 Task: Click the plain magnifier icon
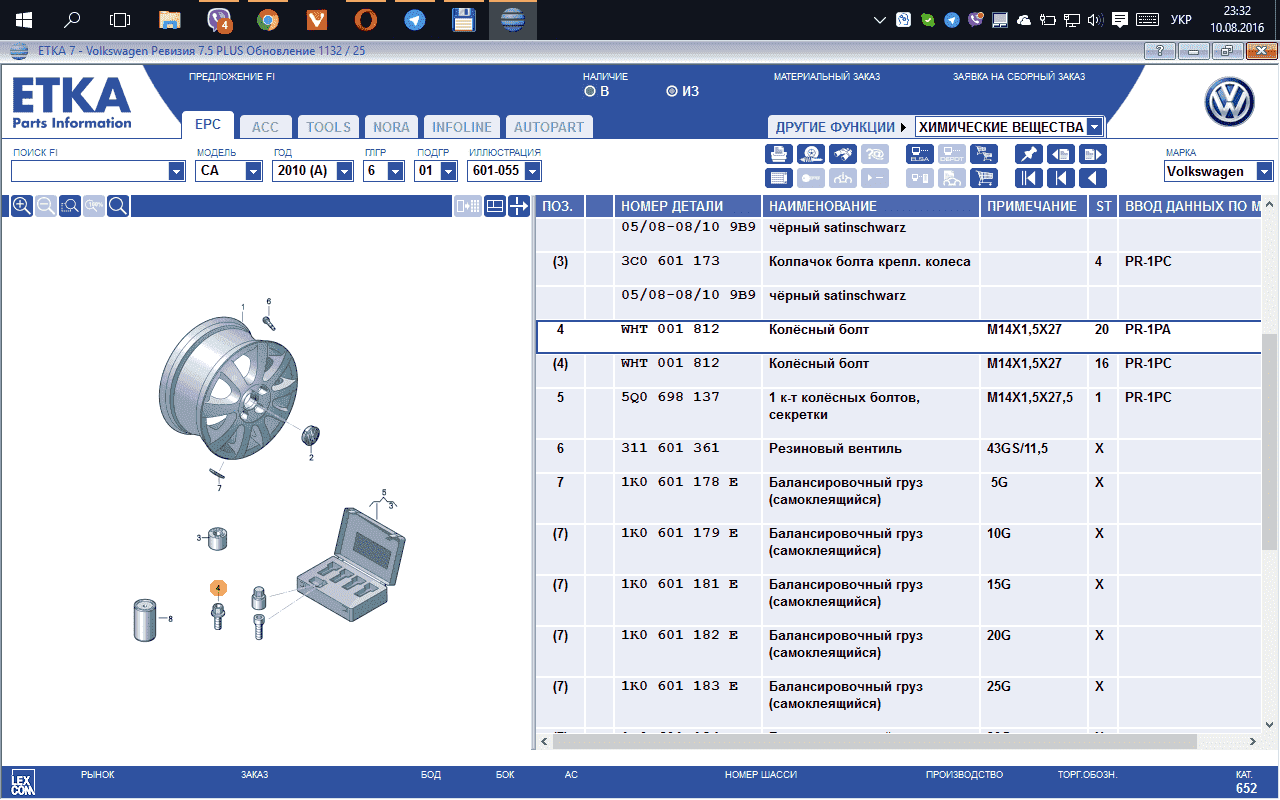click(x=117, y=206)
